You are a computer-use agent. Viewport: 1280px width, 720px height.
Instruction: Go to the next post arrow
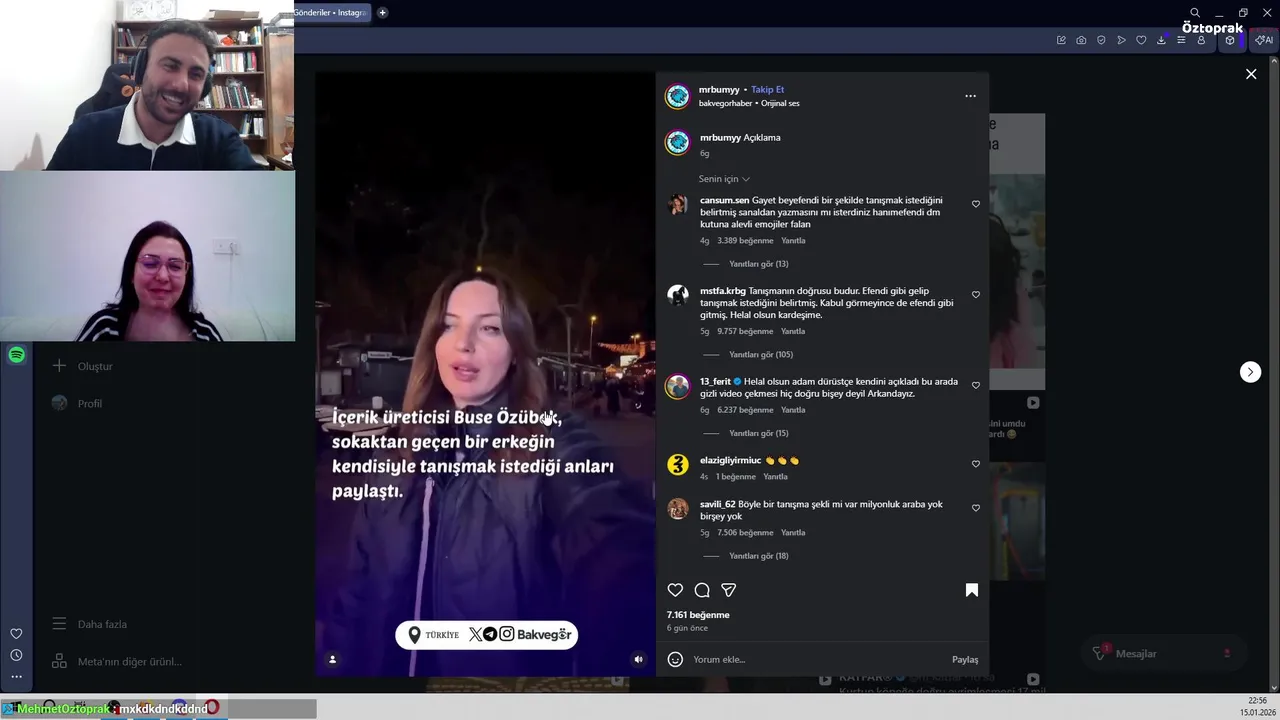pos(1250,372)
